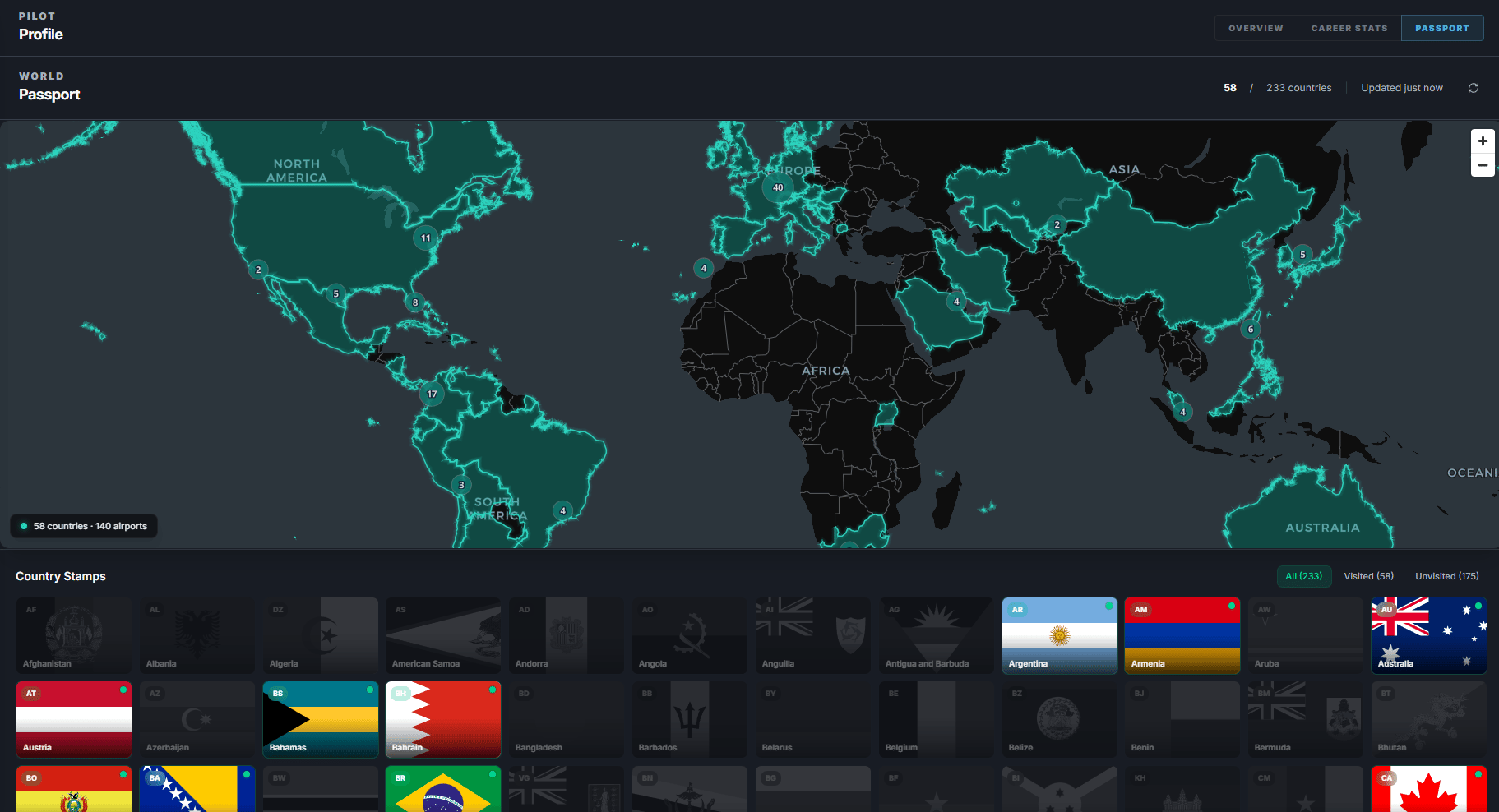
Task: Select the Bhutan stamp card
Action: click(x=1428, y=720)
